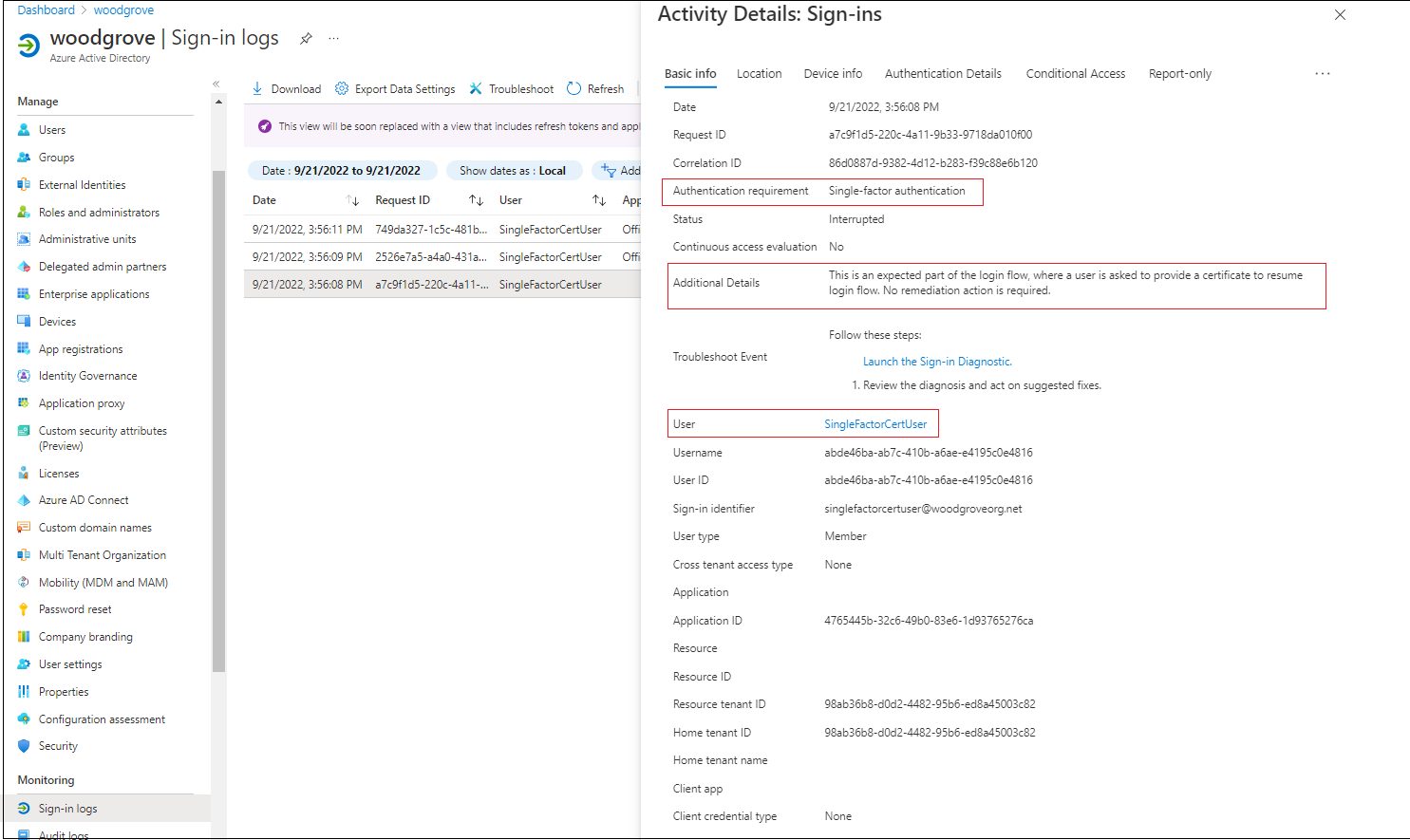Click Enterprise applications icon
Image resolution: width=1410 pixels, height=840 pixels.
click(x=24, y=294)
